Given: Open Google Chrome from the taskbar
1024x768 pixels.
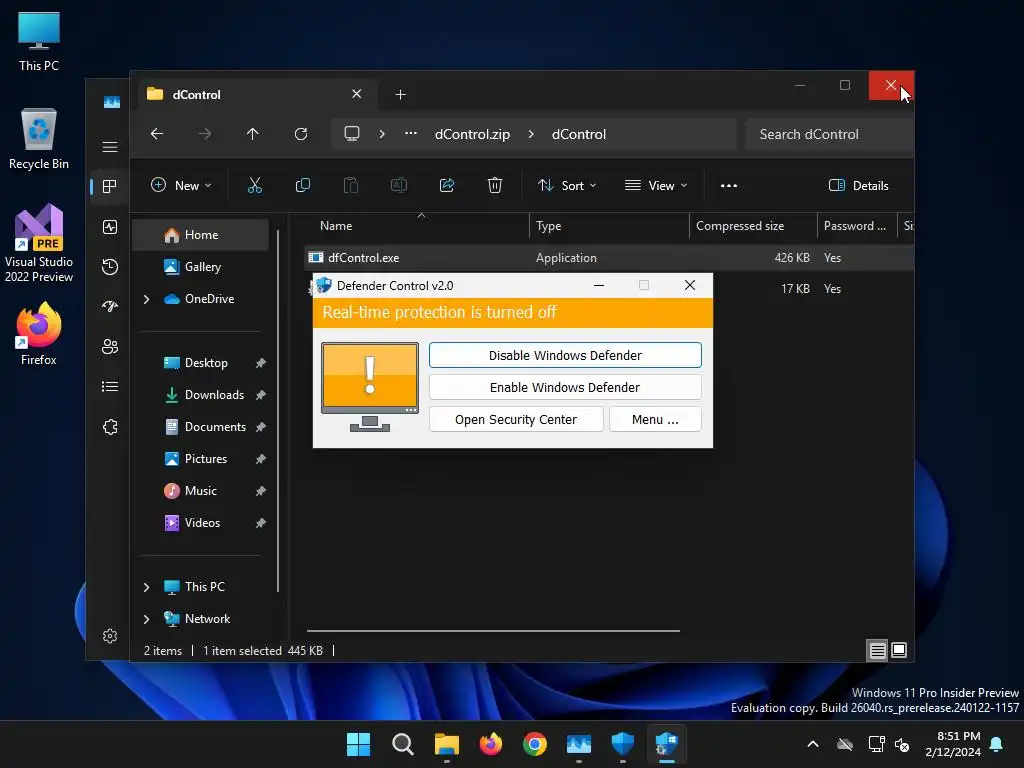Looking at the screenshot, I should [x=534, y=744].
